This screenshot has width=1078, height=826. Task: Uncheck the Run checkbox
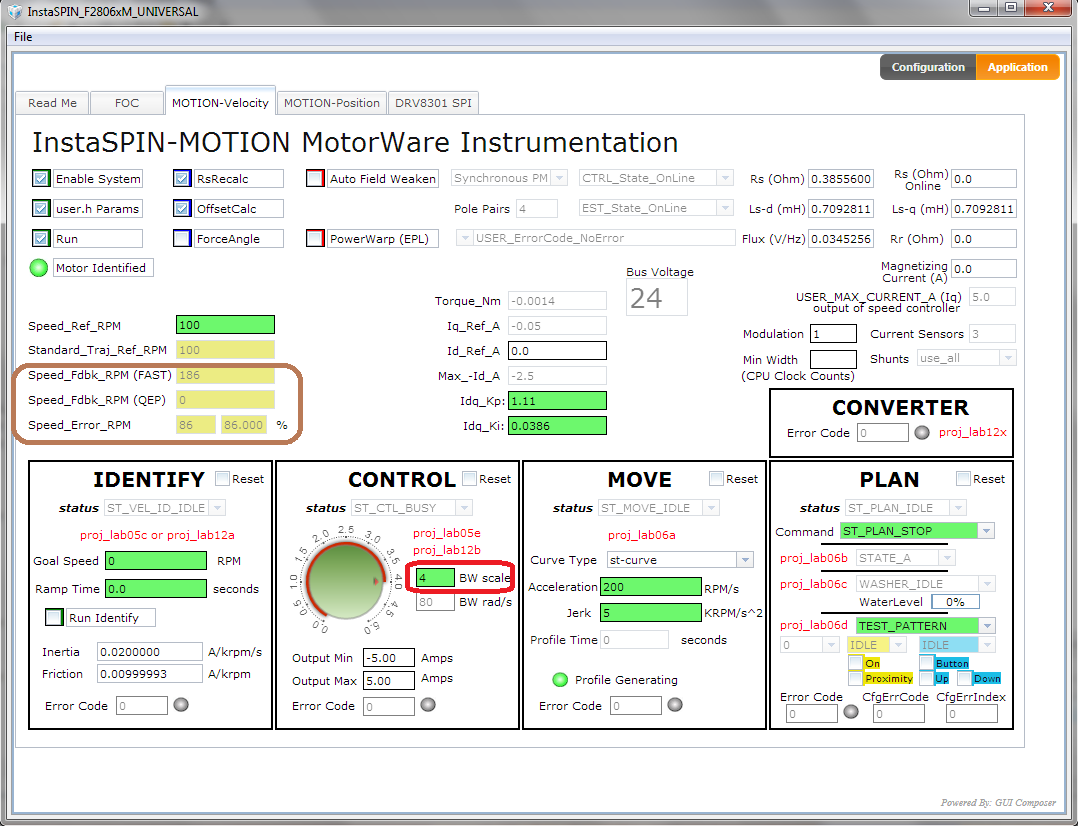pos(41,239)
